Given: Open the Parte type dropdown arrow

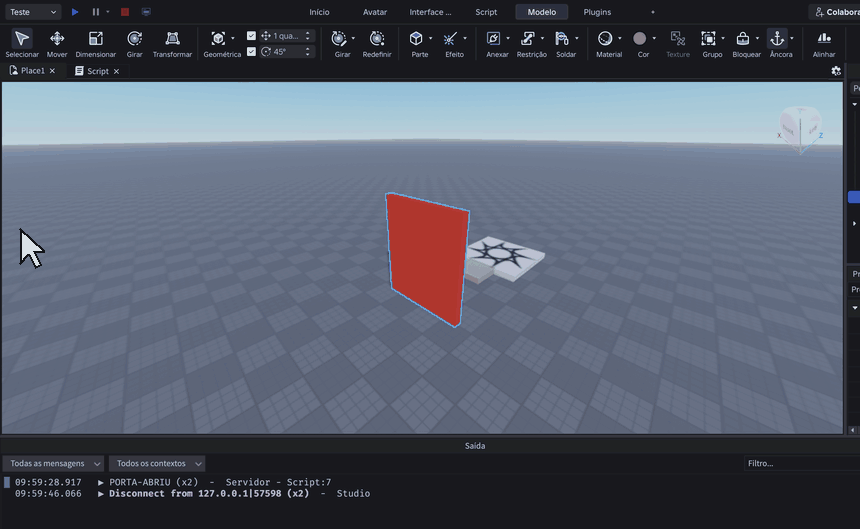Looking at the screenshot, I should tap(431, 38).
